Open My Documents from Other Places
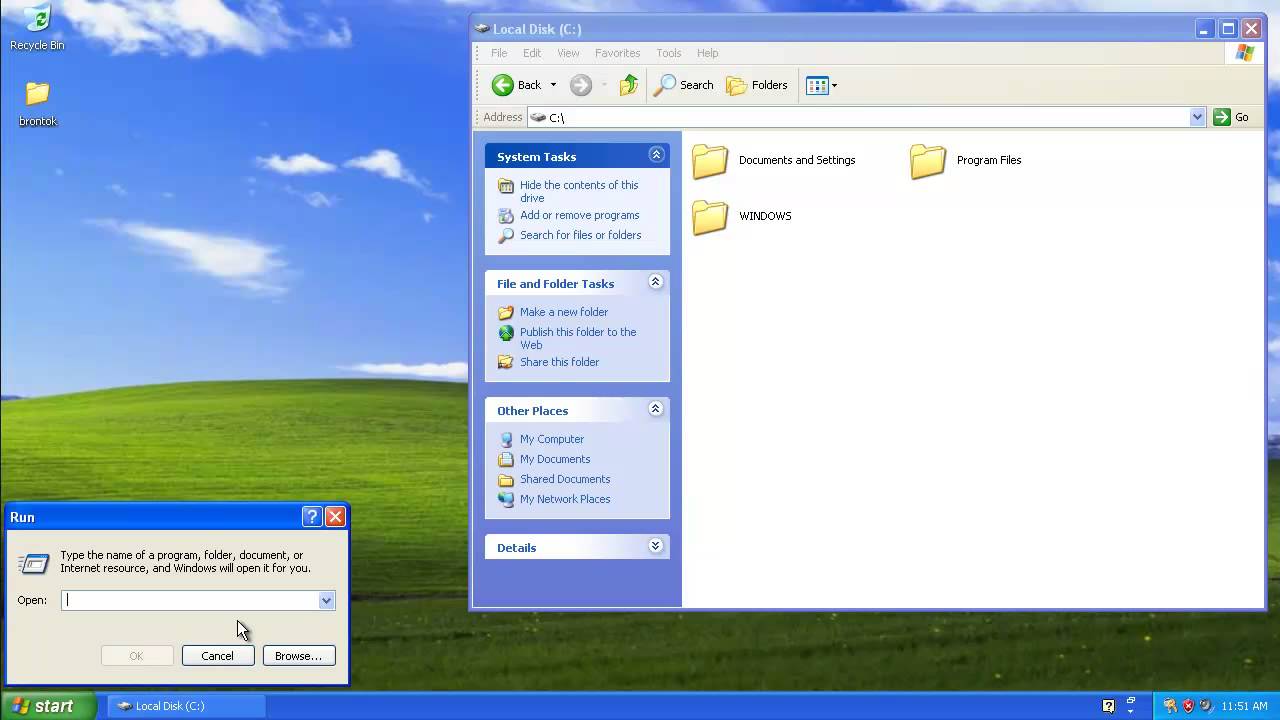Image resolution: width=1280 pixels, height=720 pixels. pyautogui.click(x=555, y=459)
